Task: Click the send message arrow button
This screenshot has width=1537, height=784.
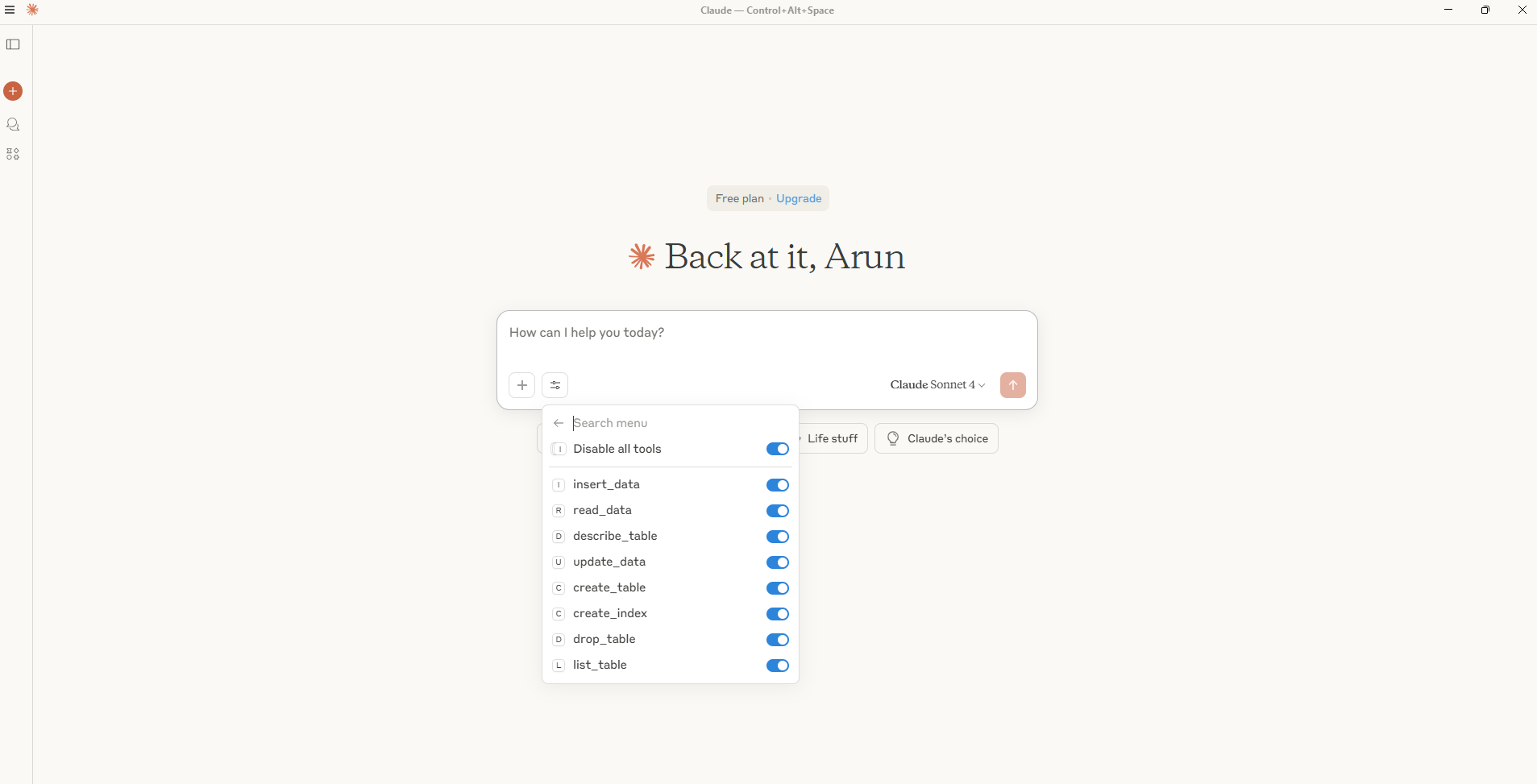Action: pyautogui.click(x=1013, y=385)
